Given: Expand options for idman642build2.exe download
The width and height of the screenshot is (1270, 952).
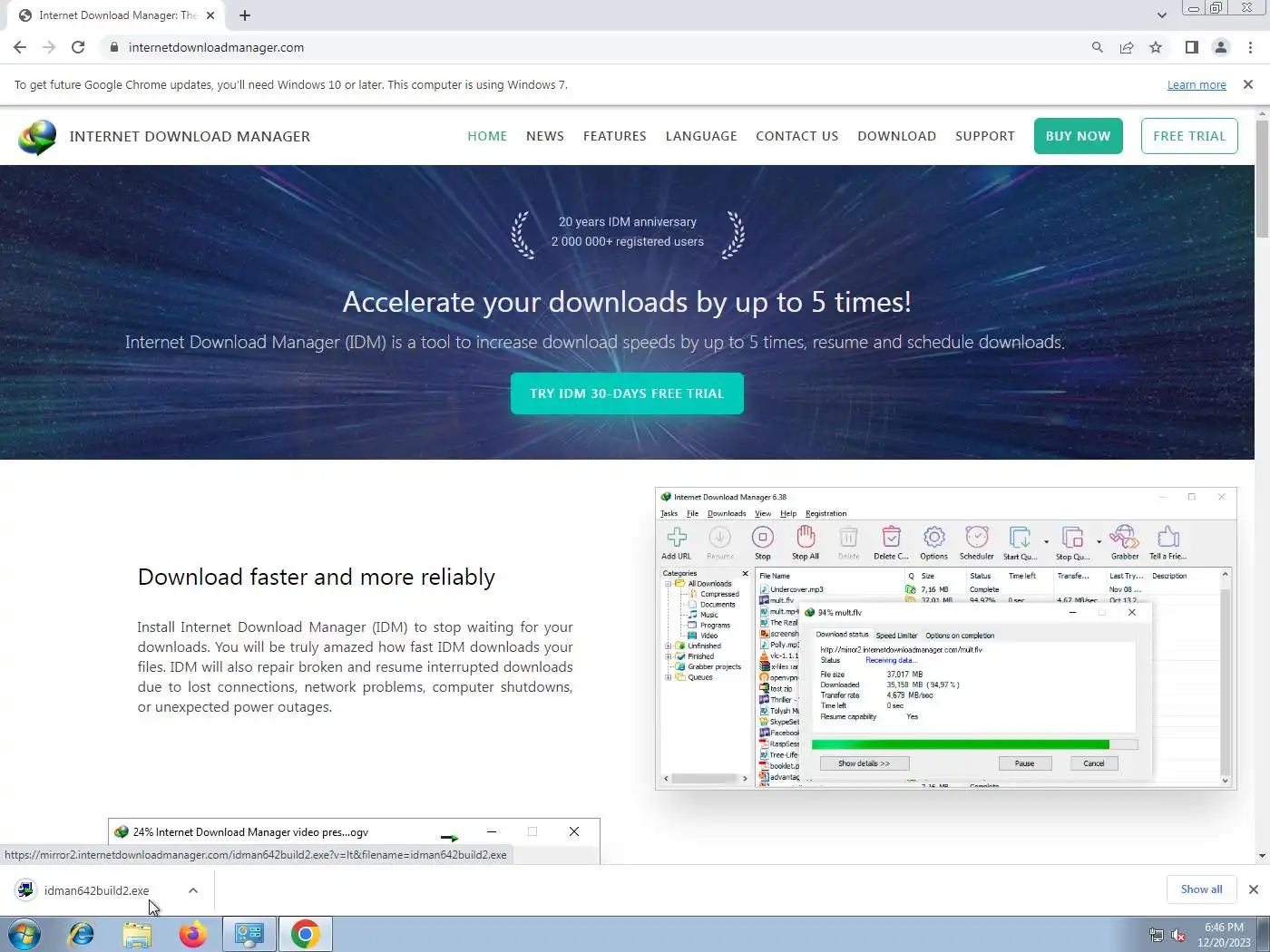Looking at the screenshot, I should click(193, 890).
